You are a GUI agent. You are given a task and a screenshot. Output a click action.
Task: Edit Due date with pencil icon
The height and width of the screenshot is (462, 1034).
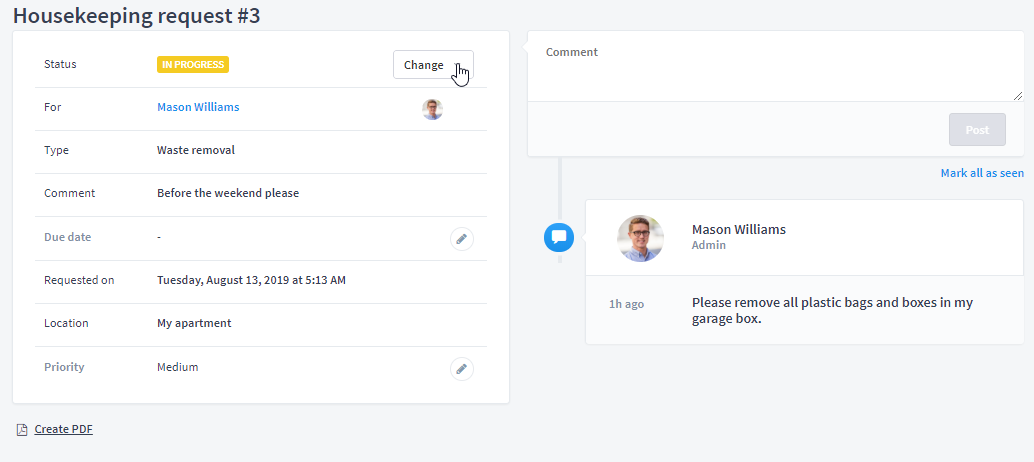(462, 239)
